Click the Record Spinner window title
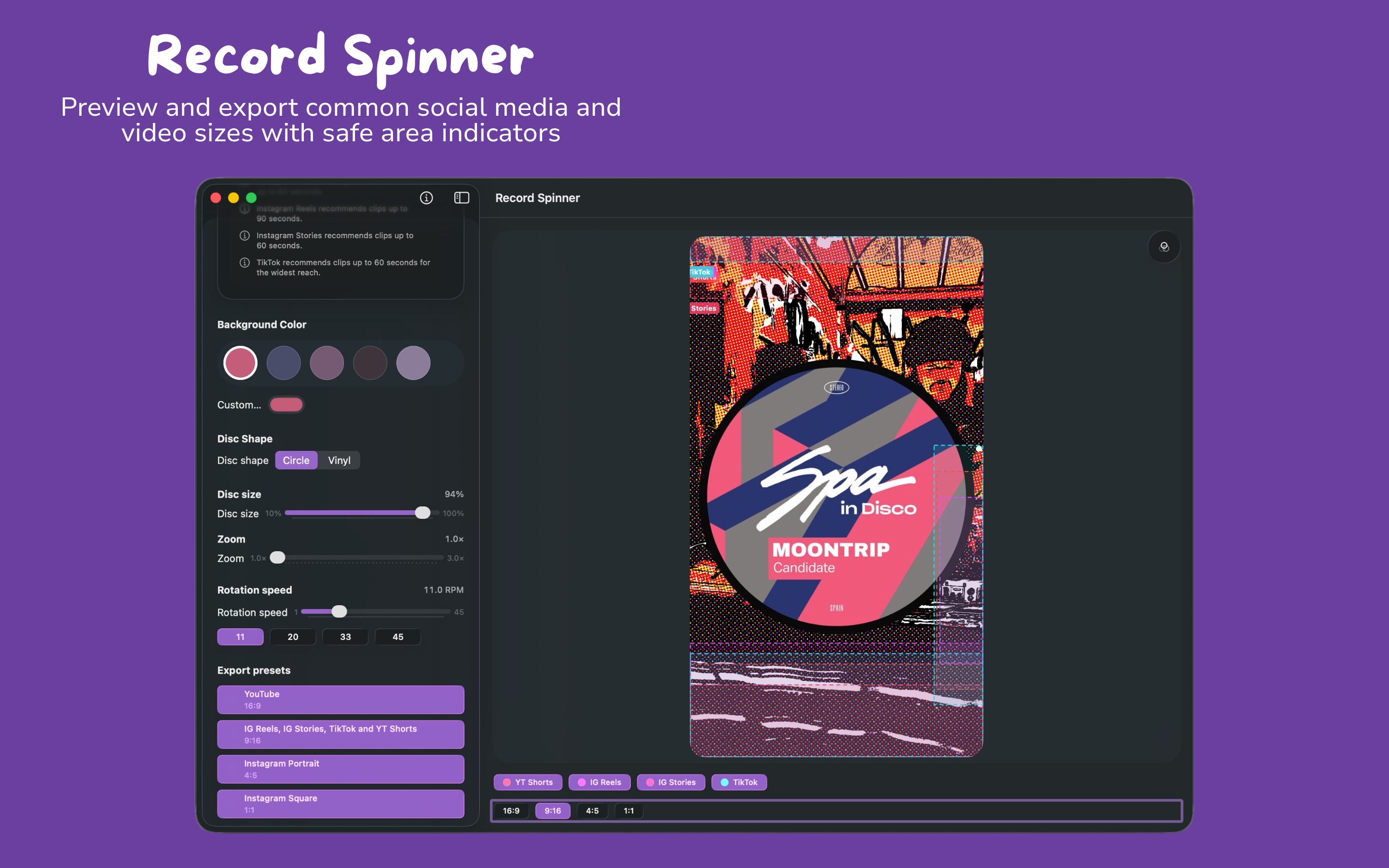The image size is (1389, 868). pyautogui.click(x=537, y=198)
